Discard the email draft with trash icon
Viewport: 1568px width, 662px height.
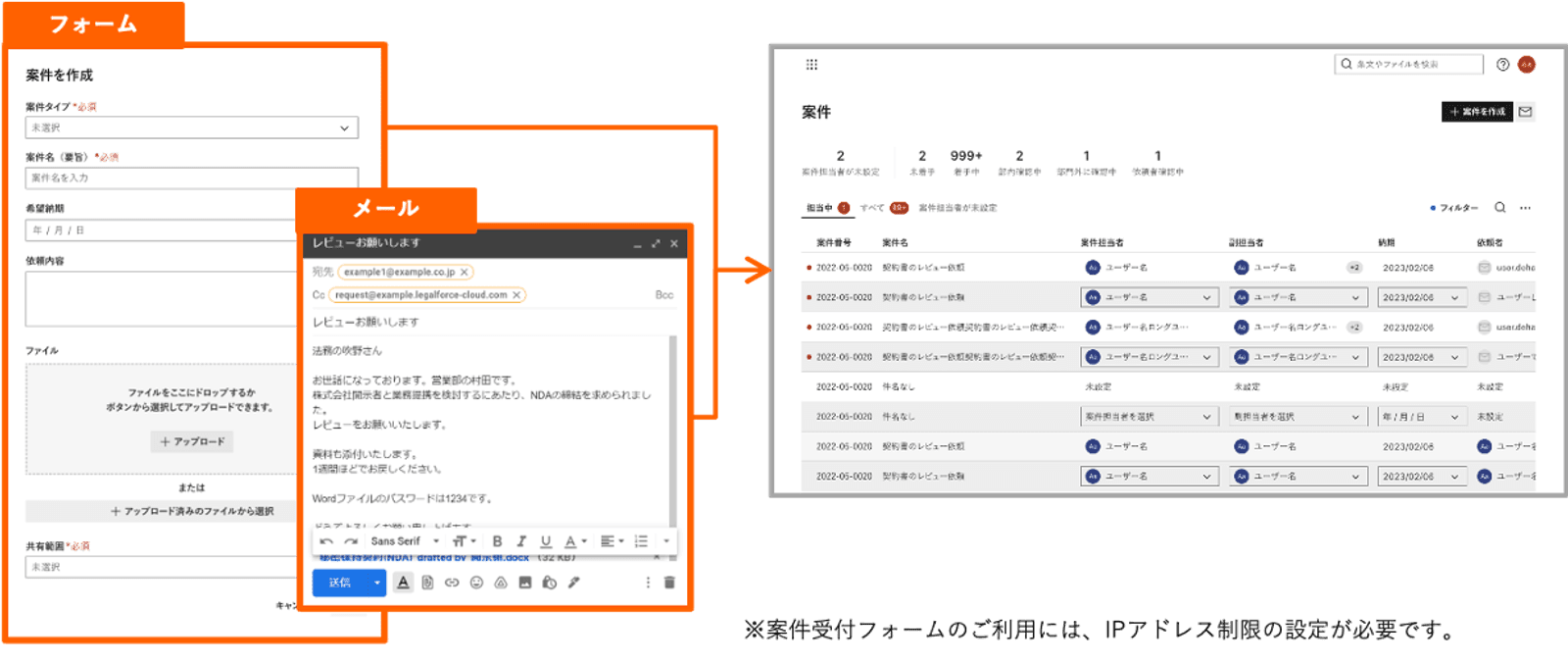pos(669,583)
